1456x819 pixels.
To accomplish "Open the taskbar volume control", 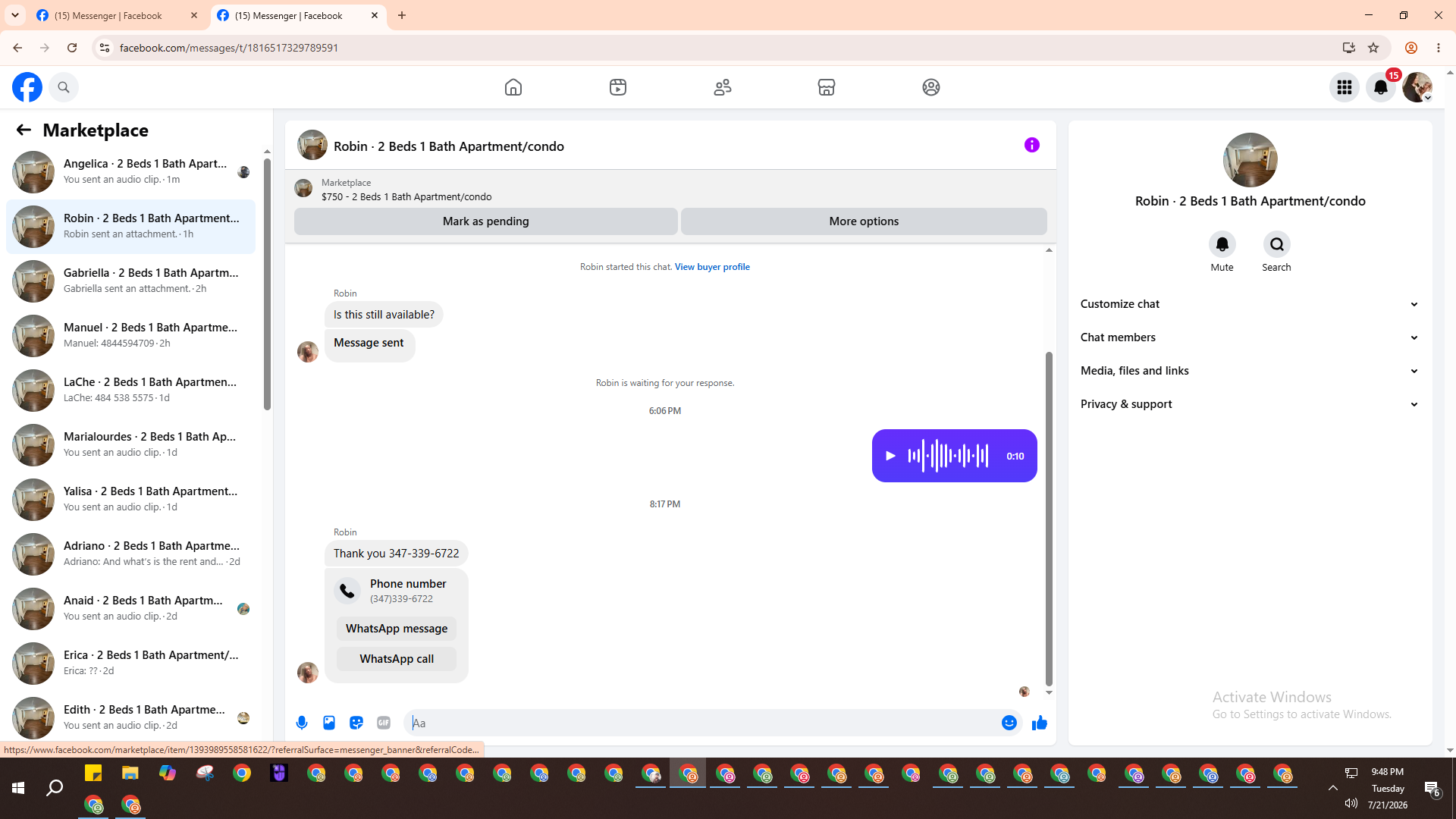I will [x=1351, y=803].
